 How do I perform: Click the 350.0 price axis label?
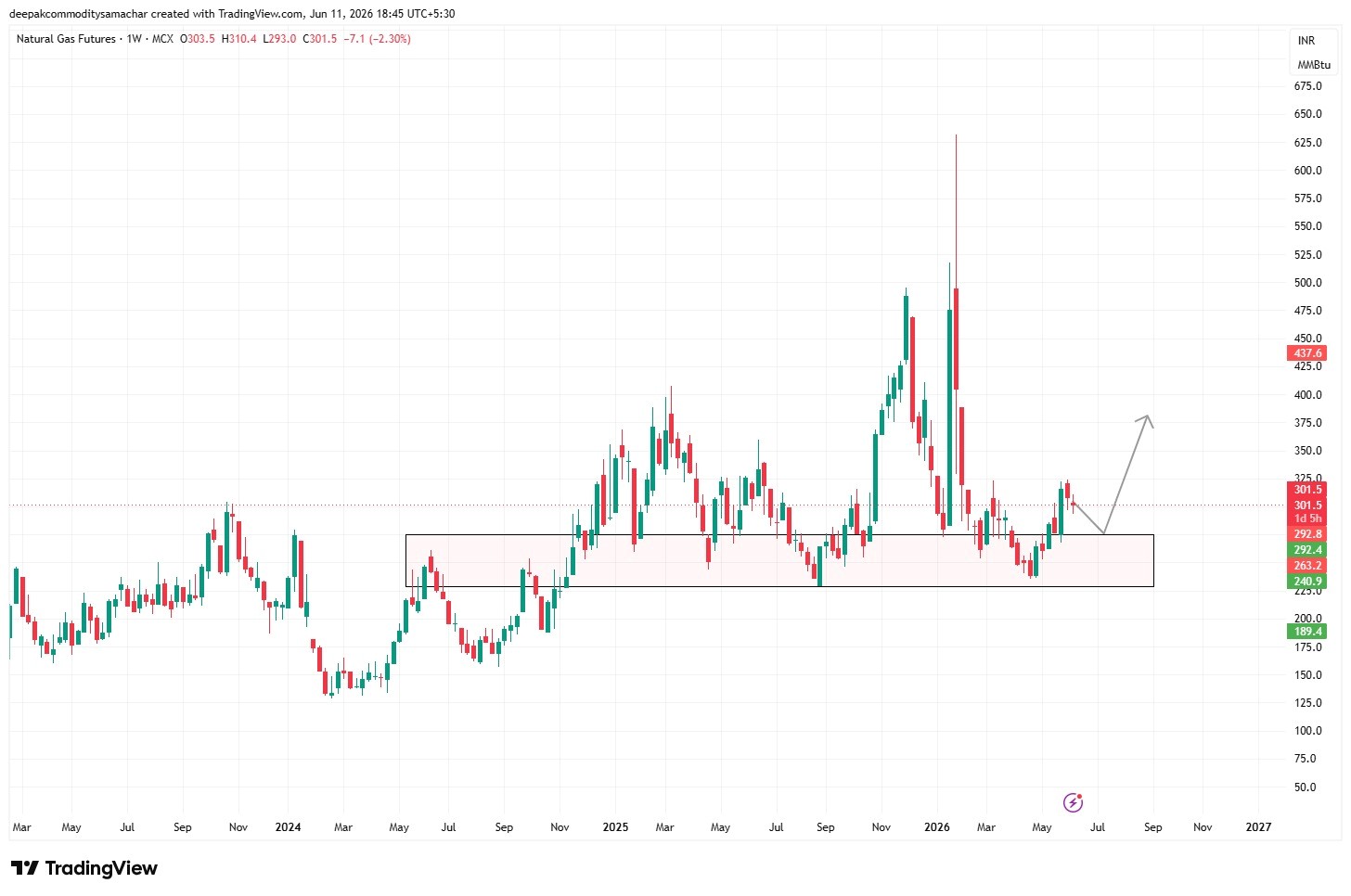point(1307,451)
